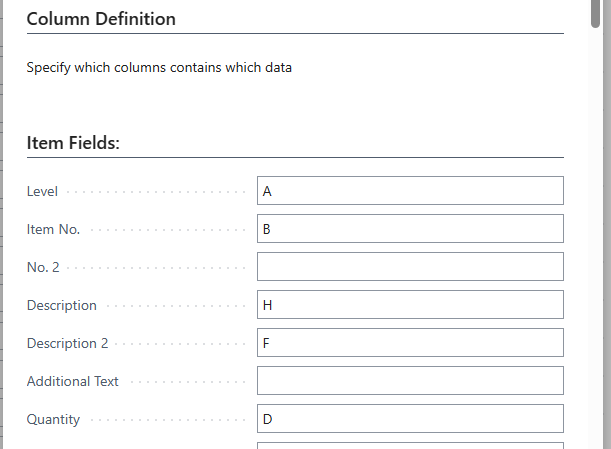Click the Quantity field label
This screenshot has height=449, width=611.
click(x=53, y=420)
